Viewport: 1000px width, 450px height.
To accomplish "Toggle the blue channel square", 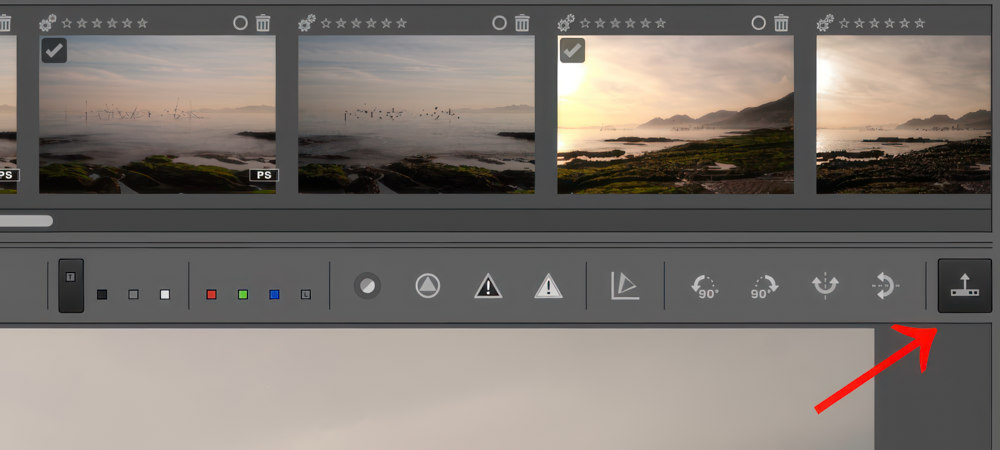I will [274, 294].
